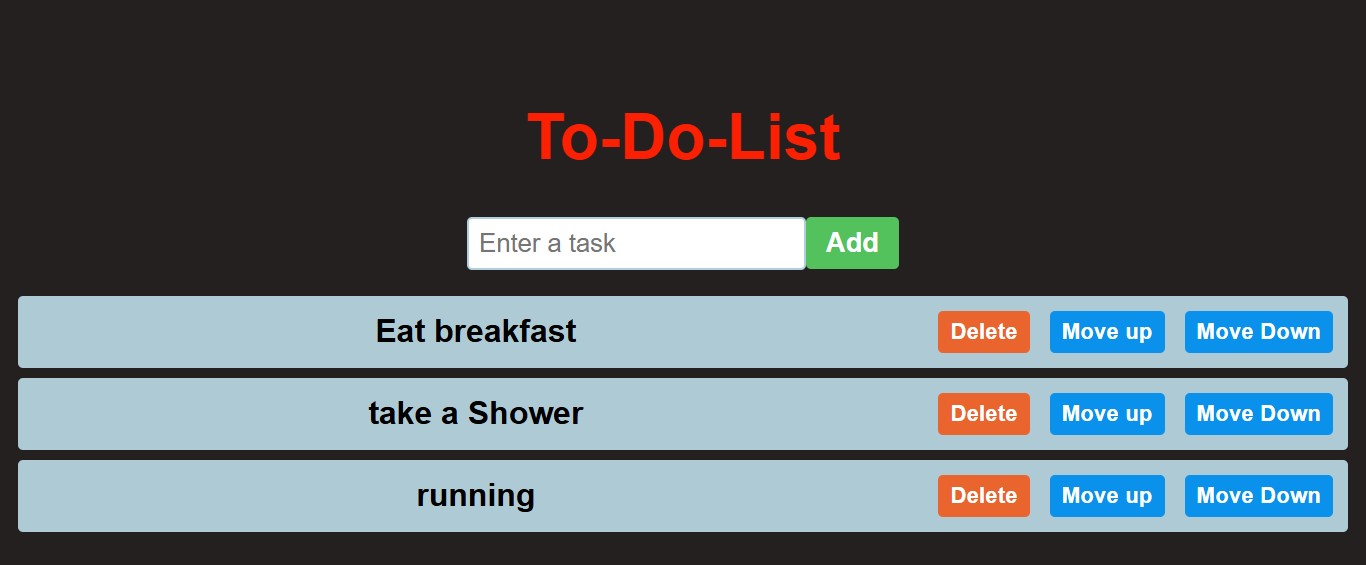Click the red 'To-Do-List' heading
1366x565 pixels.
point(683,137)
